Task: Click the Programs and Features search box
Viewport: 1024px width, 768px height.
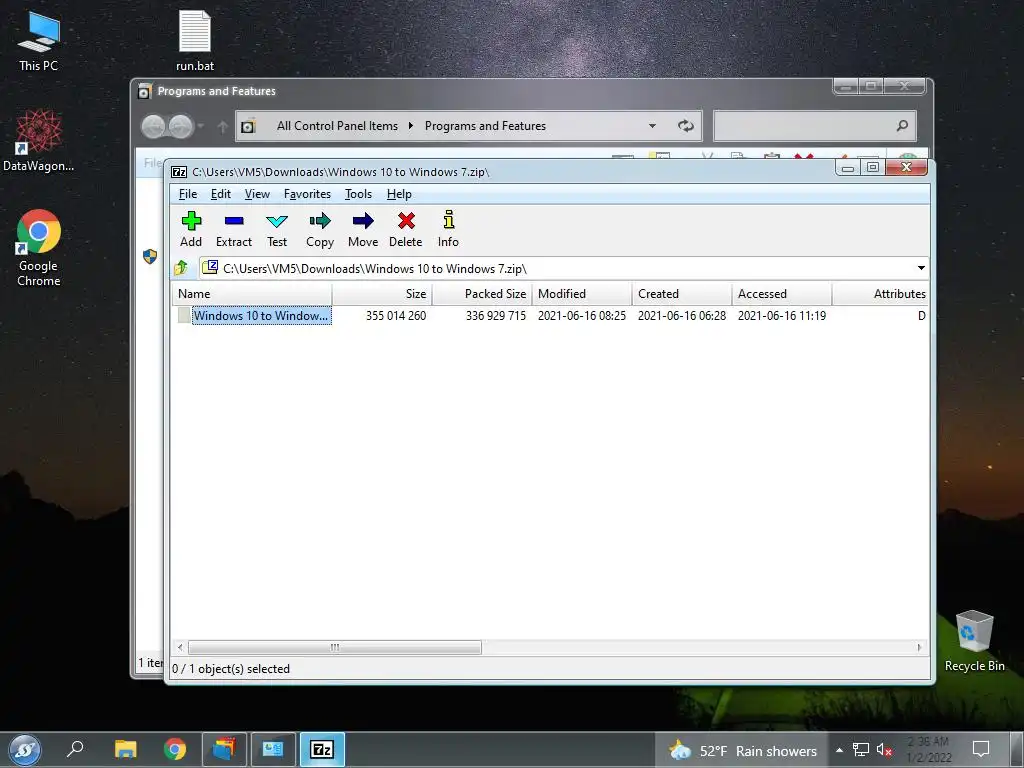Action: (814, 126)
